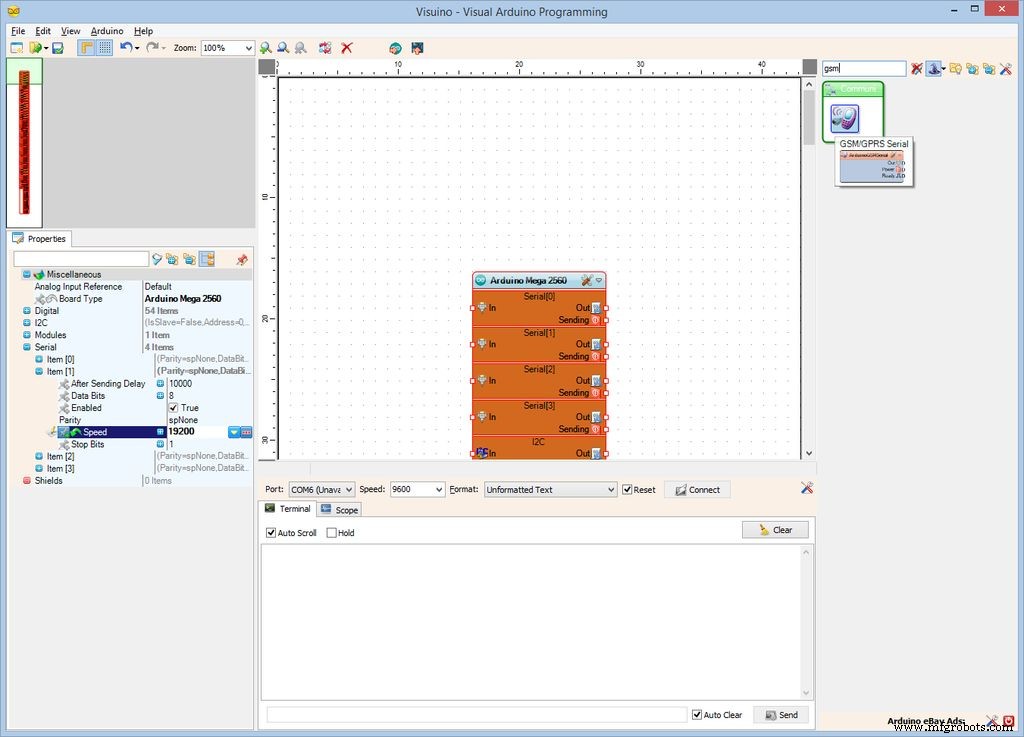Image resolution: width=1024 pixels, height=737 pixels.
Task: Open the Arduino menu
Action: (107, 31)
